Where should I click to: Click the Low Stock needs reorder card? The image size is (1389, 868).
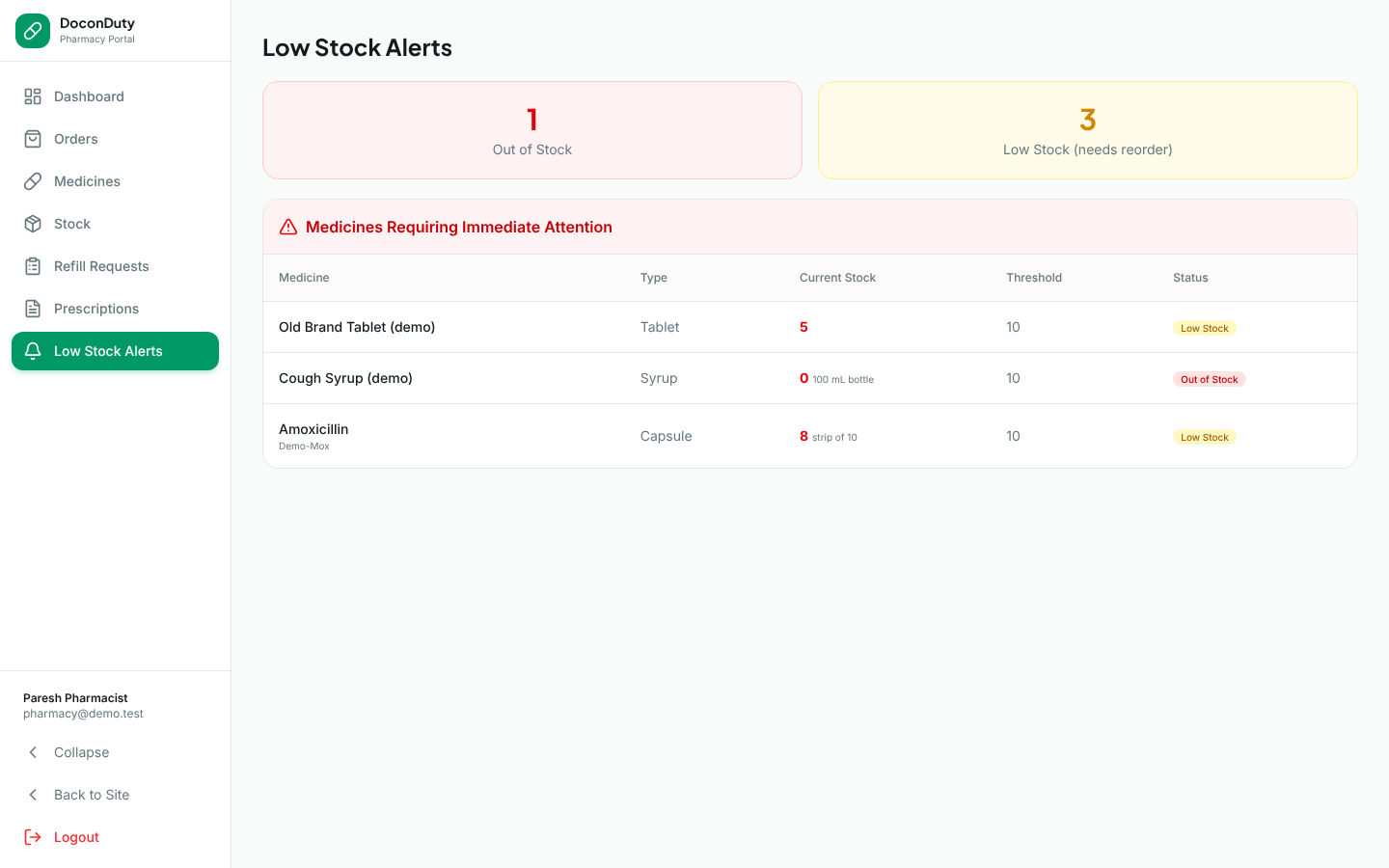coord(1088,130)
